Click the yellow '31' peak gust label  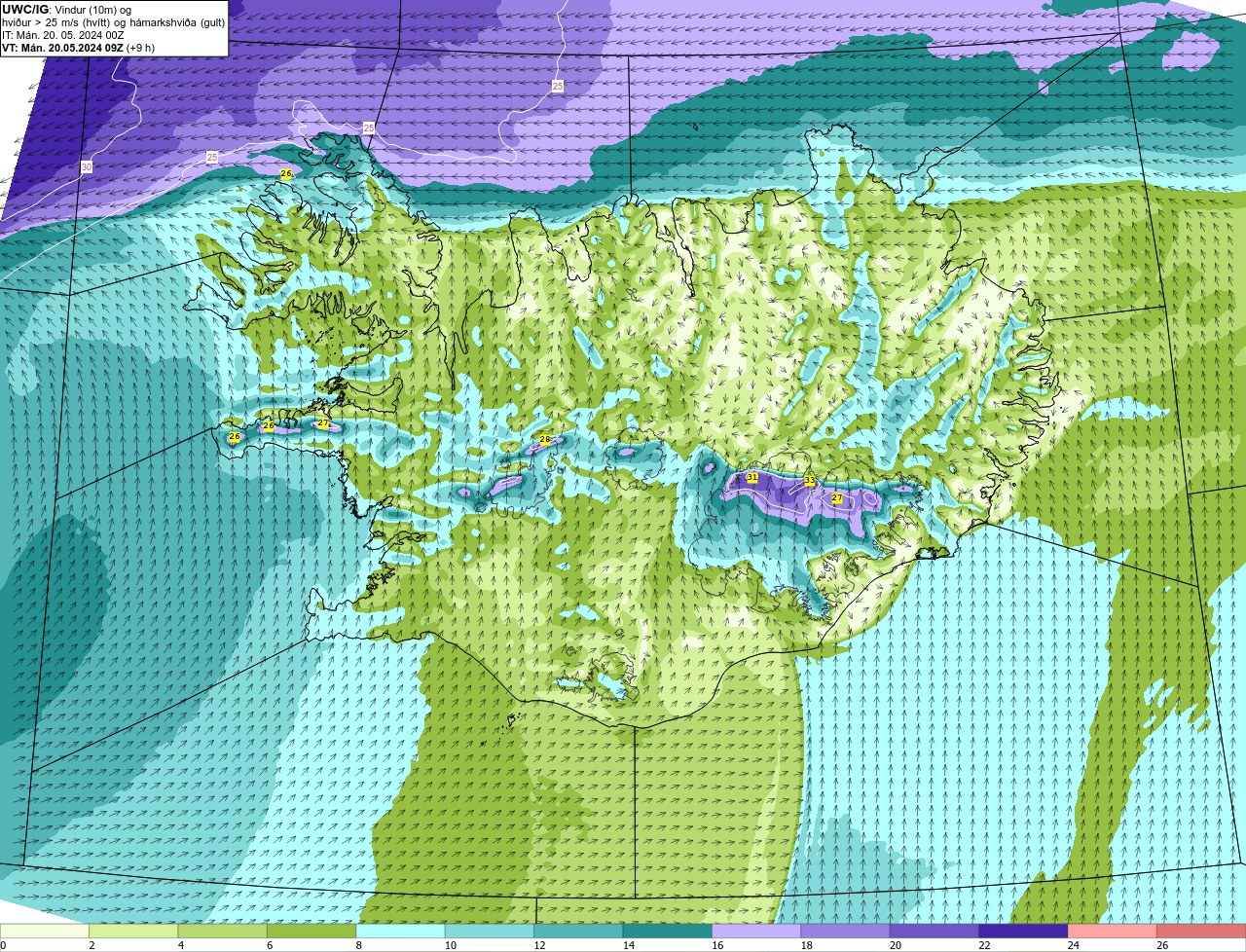pyautogui.click(x=752, y=478)
